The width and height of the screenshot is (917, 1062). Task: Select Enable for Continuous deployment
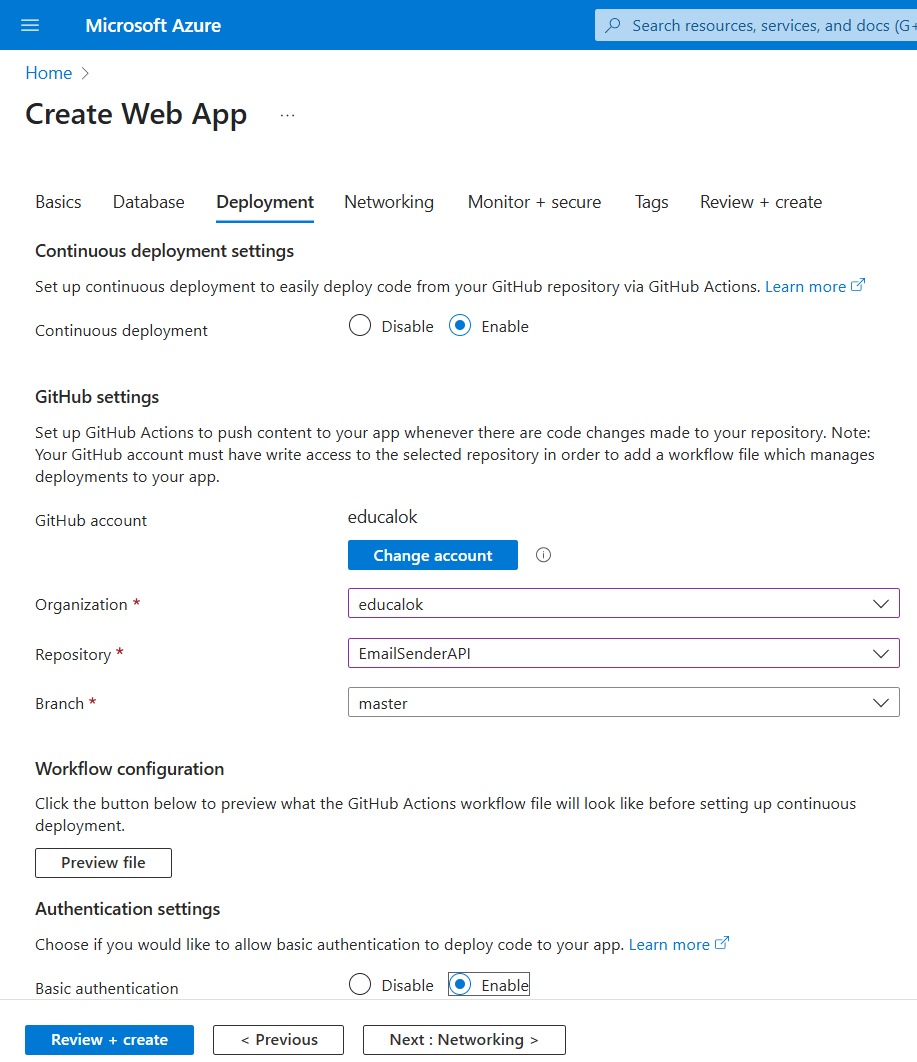[x=460, y=326]
